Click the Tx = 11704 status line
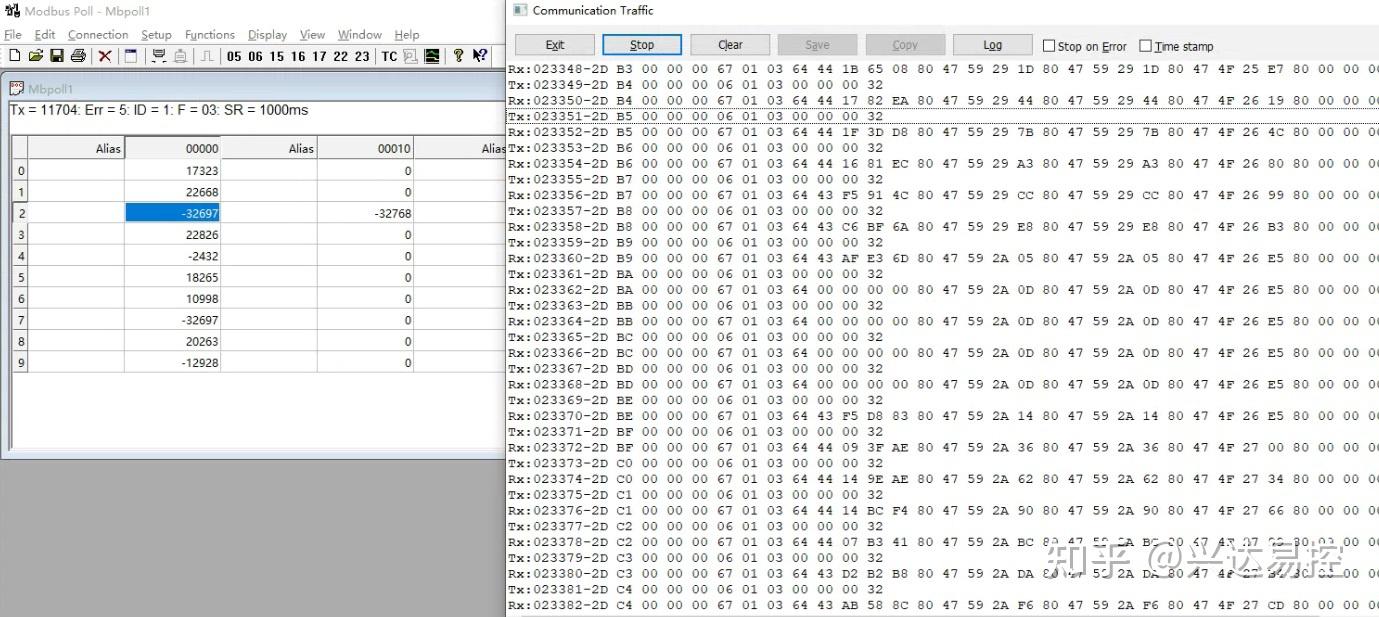Viewport: 1379px width, 617px height. tap(159, 110)
